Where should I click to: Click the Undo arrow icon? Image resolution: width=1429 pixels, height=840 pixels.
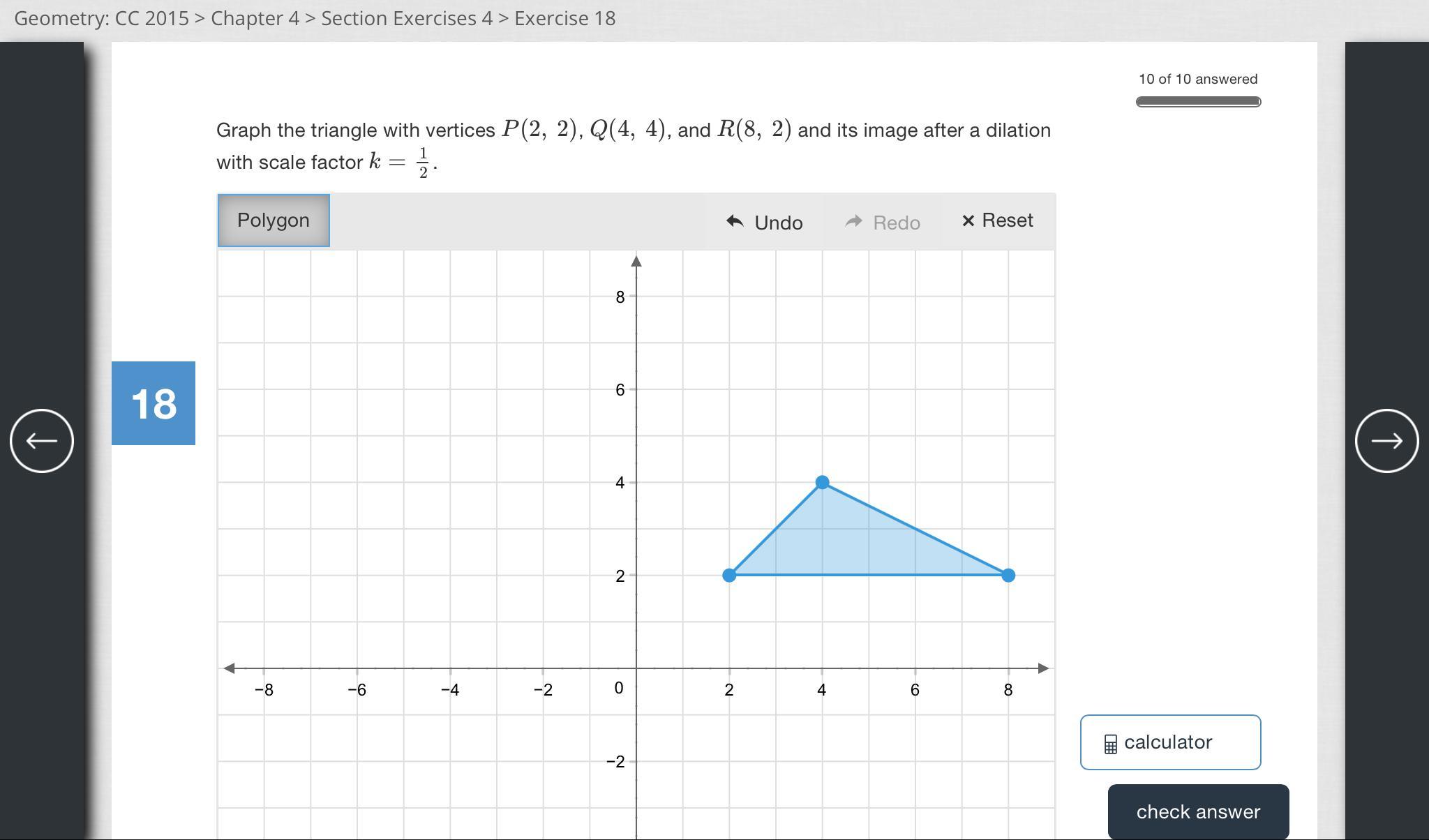click(735, 222)
